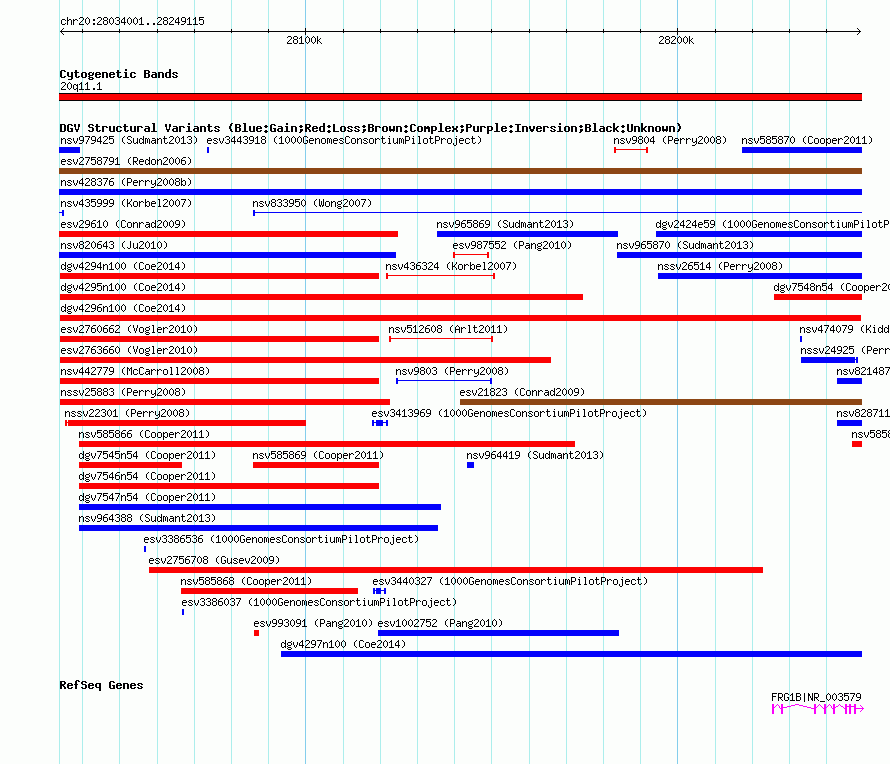The width and height of the screenshot is (890, 764).
Task: Select the esv3443918 variant label
Action: click(344, 140)
